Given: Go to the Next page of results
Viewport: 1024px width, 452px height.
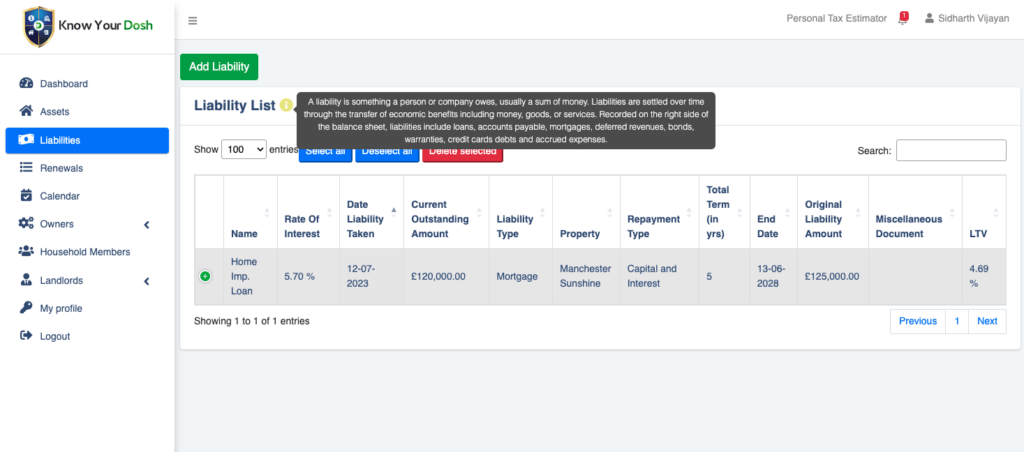Looking at the screenshot, I should point(986,321).
